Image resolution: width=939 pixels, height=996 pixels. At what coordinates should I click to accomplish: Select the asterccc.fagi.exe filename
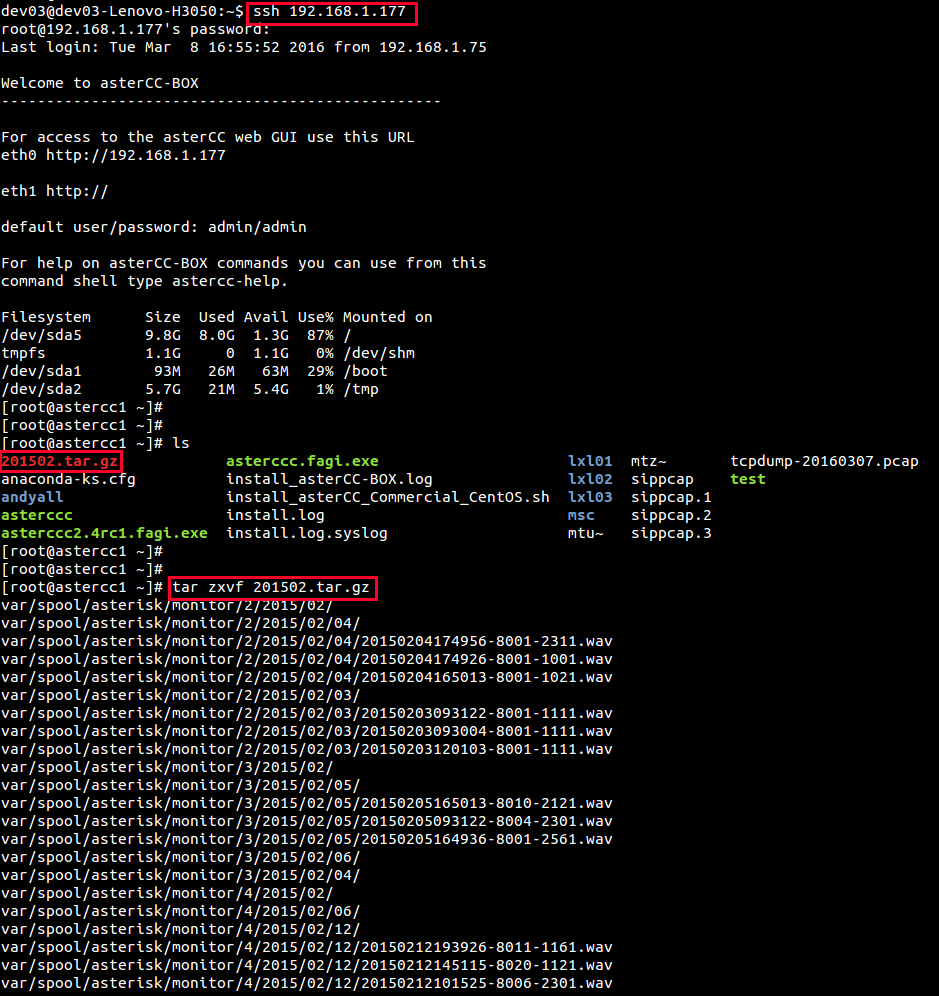pyautogui.click(x=302, y=461)
